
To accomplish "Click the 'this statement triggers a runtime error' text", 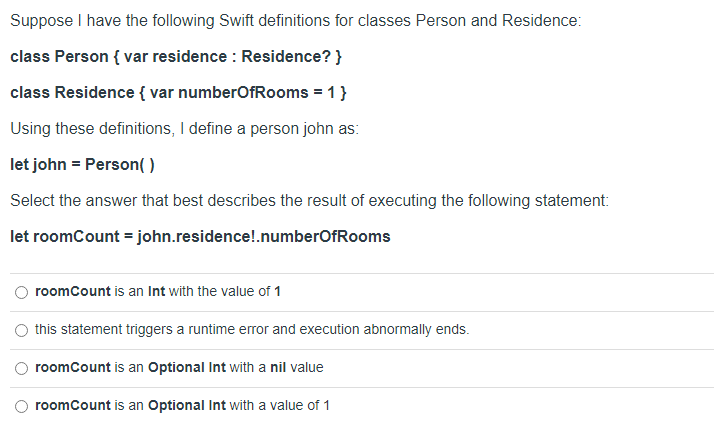I will click(252, 329).
